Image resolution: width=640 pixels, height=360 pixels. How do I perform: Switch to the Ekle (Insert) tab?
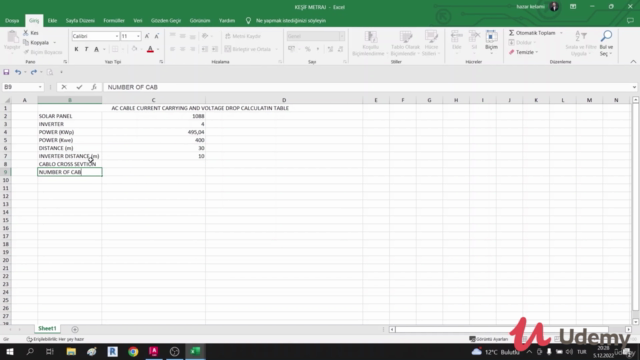point(52,20)
